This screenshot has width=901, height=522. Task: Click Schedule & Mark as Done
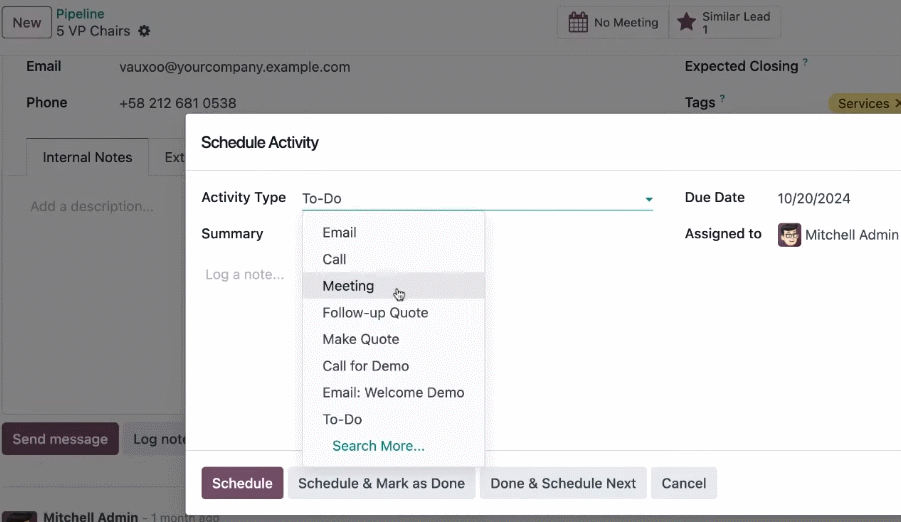[x=381, y=483]
